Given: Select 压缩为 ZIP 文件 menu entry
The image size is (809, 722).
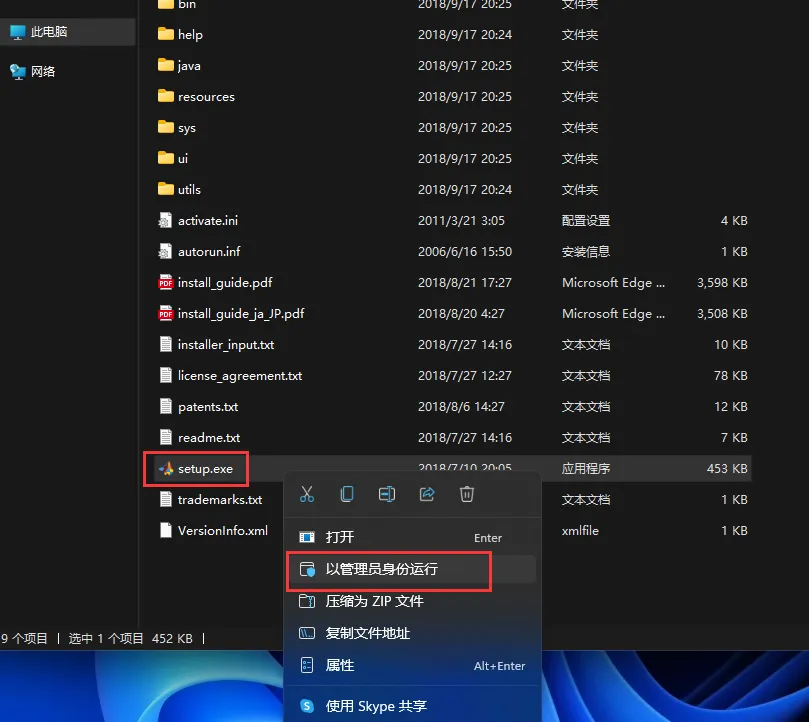Looking at the screenshot, I should pyautogui.click(x=412, y=601).
